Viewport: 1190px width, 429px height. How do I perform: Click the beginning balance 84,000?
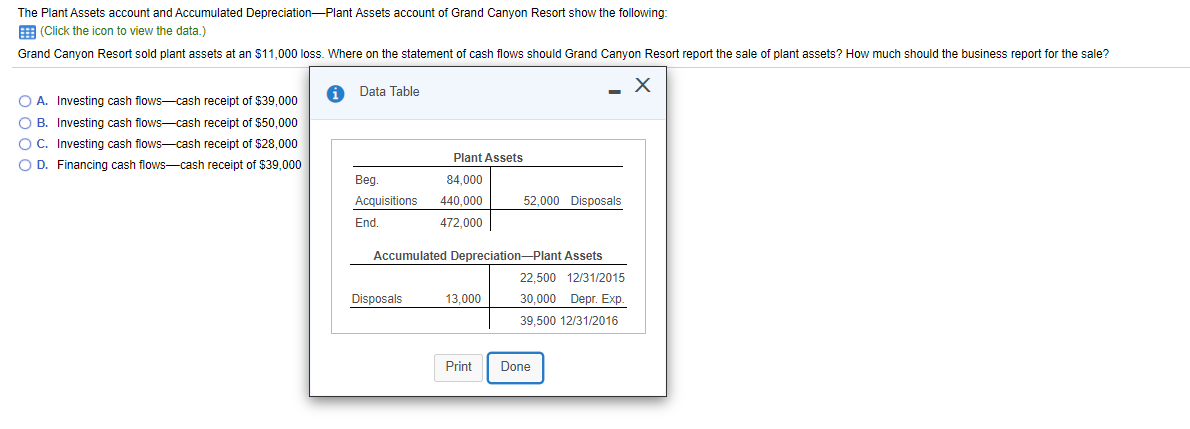tap(464, 180)
